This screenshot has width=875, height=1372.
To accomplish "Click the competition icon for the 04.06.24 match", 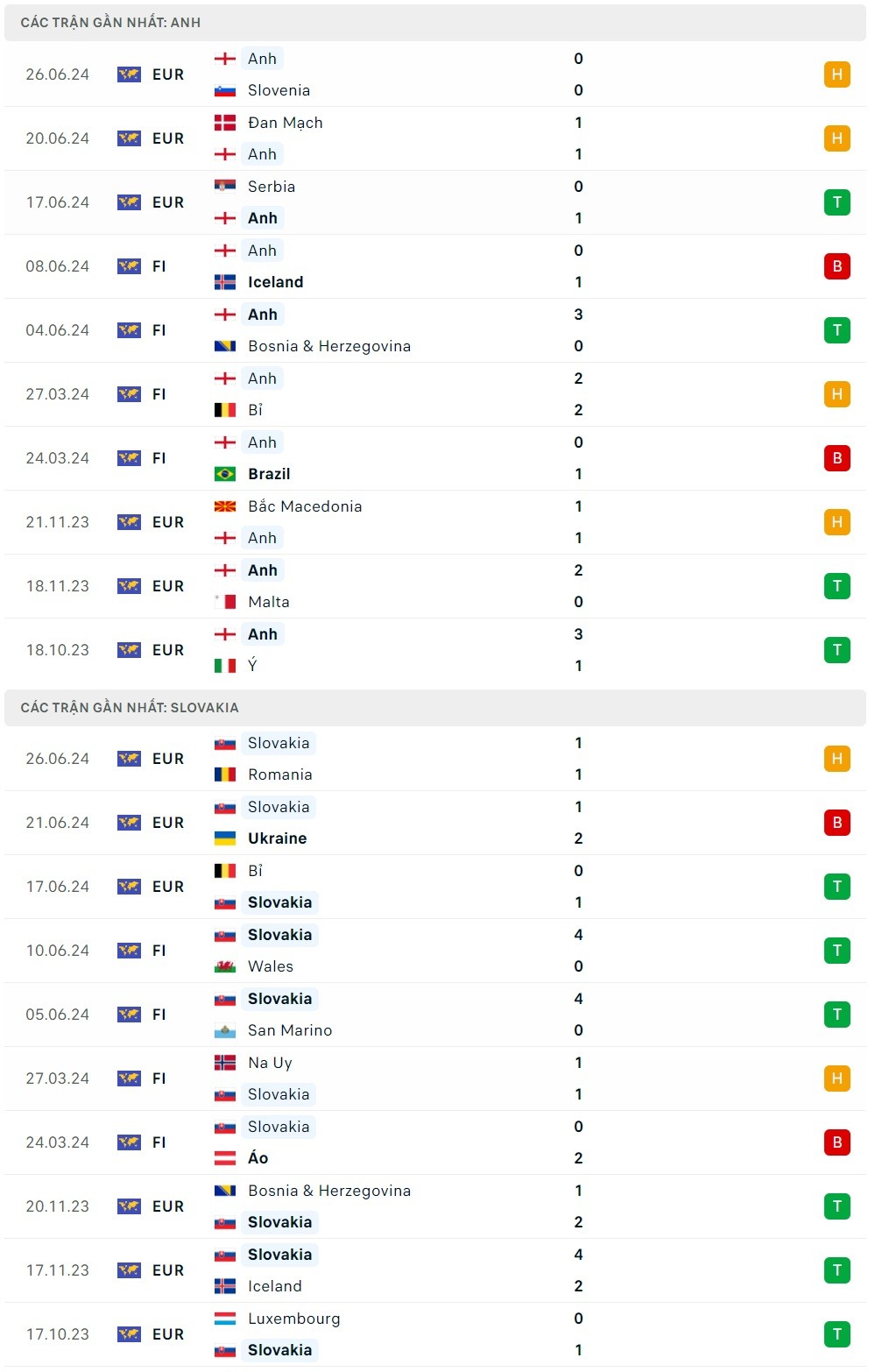I will point(129,330).
